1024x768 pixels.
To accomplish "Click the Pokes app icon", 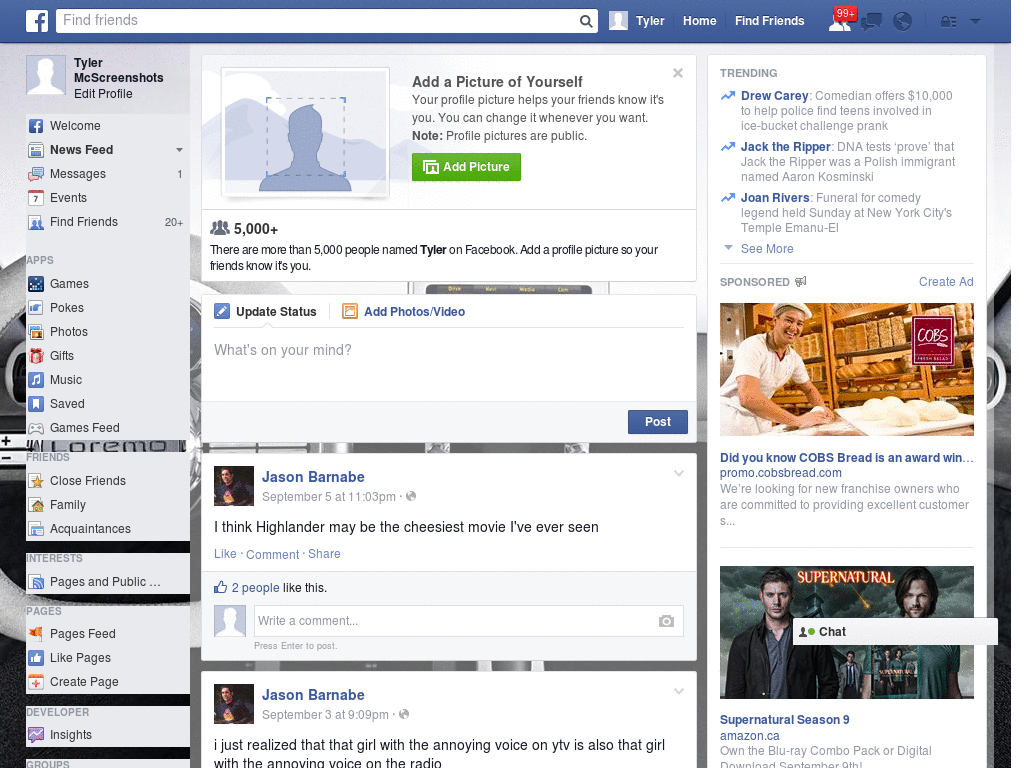I will click(36, 308).
